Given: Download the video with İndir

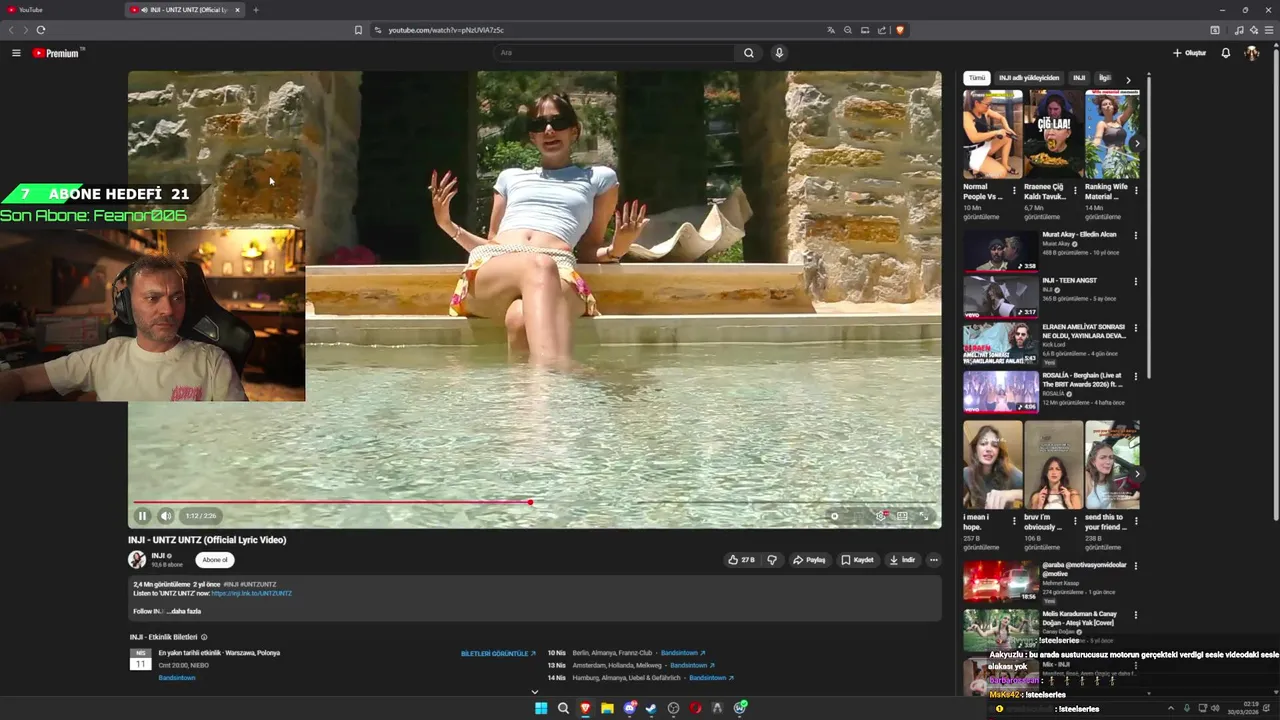Looking at the screenshot, I should (902, 560).
